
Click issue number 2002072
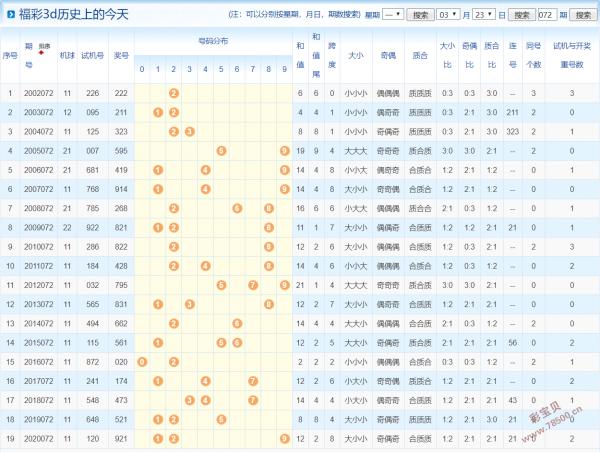pos(38,93)
